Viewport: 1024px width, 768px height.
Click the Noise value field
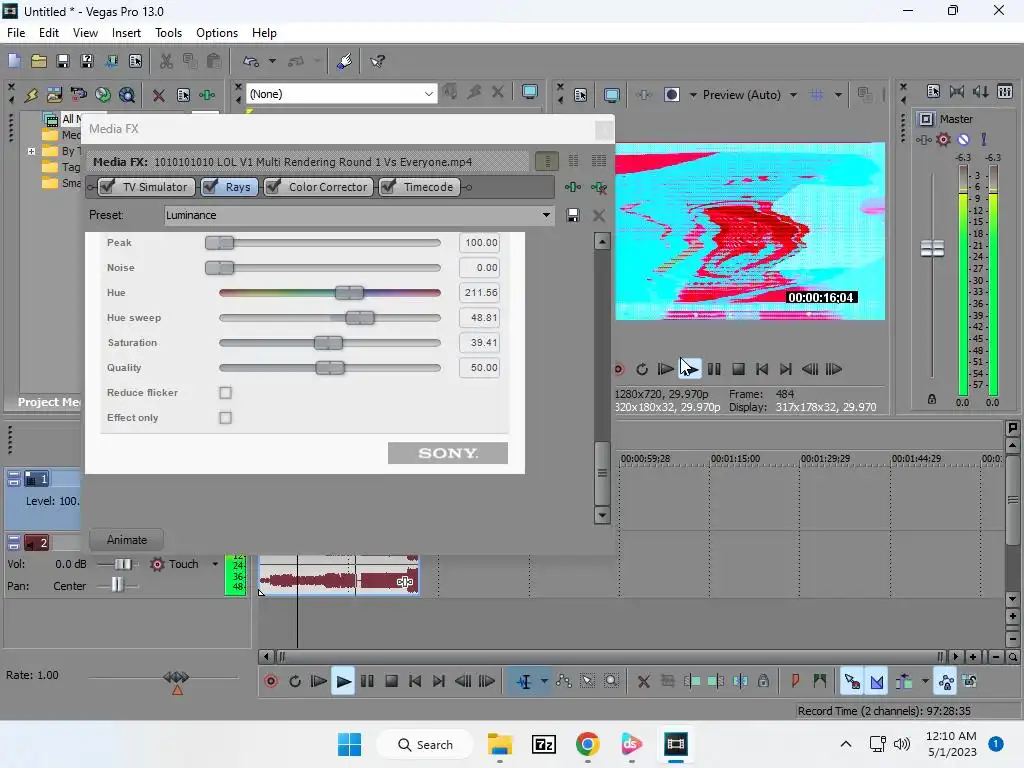pyautogui.click(x=479, y=268)
